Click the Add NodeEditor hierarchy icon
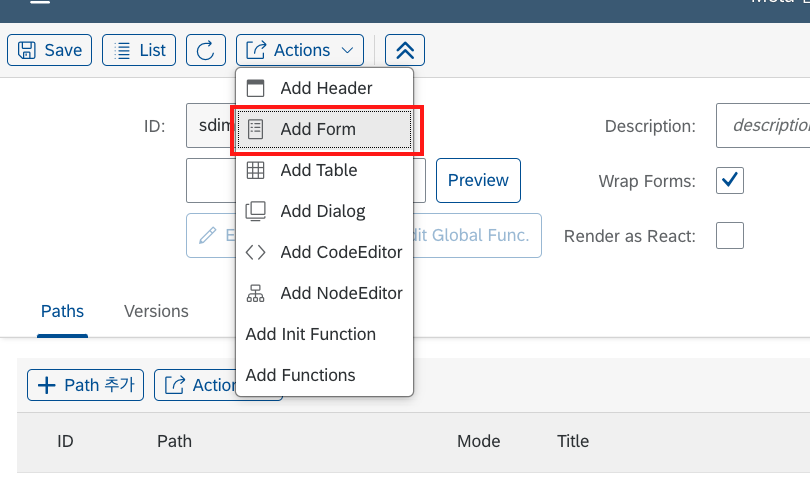The height and width of the screenshot is (492, 810). coord(255,293)
